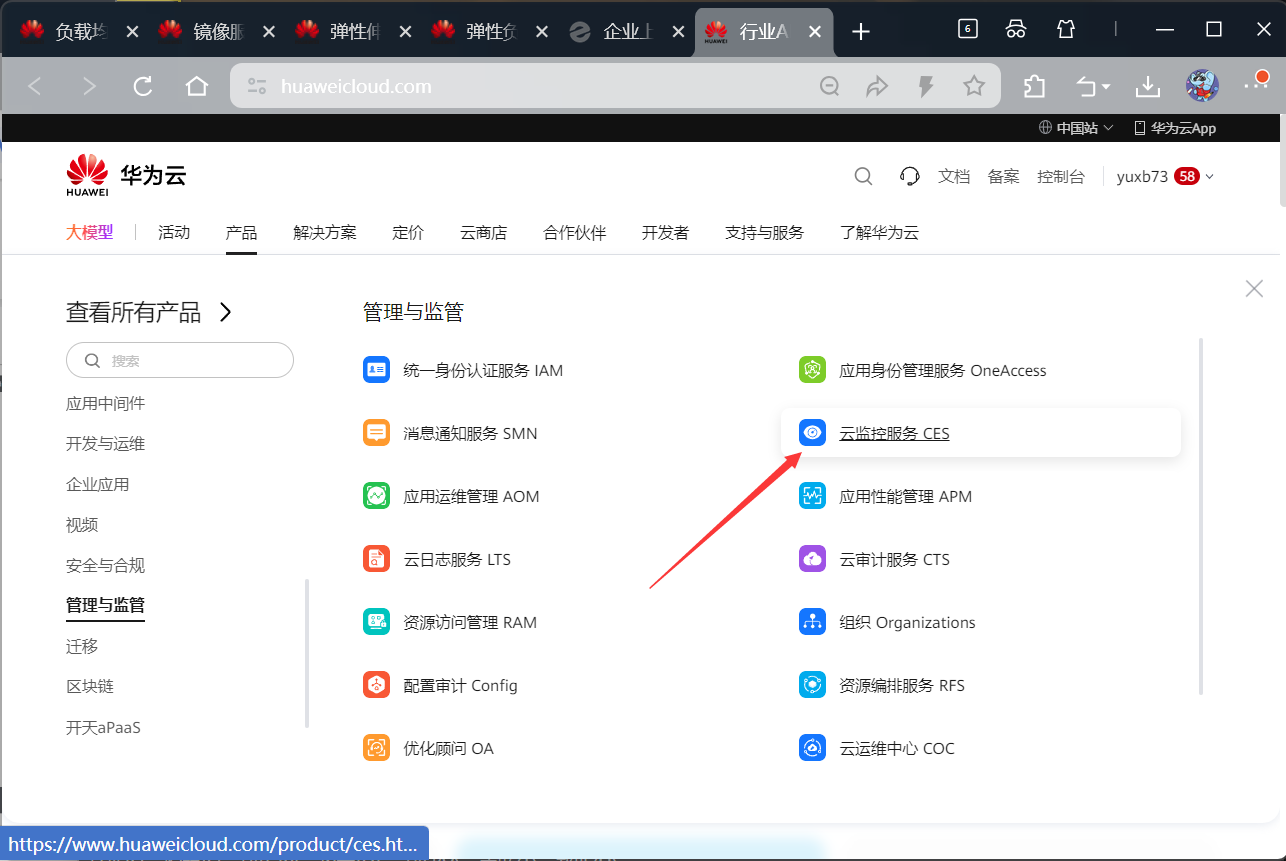Click the customer service headset icon
Viewport: 1286px width, 861px height.
910,176
